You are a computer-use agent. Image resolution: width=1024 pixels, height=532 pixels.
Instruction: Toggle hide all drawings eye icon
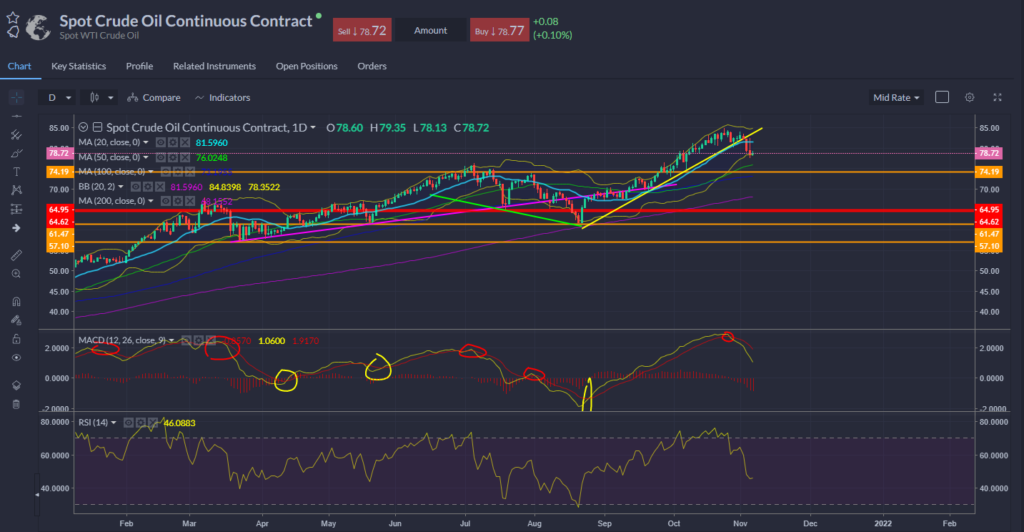click(15, 357)
